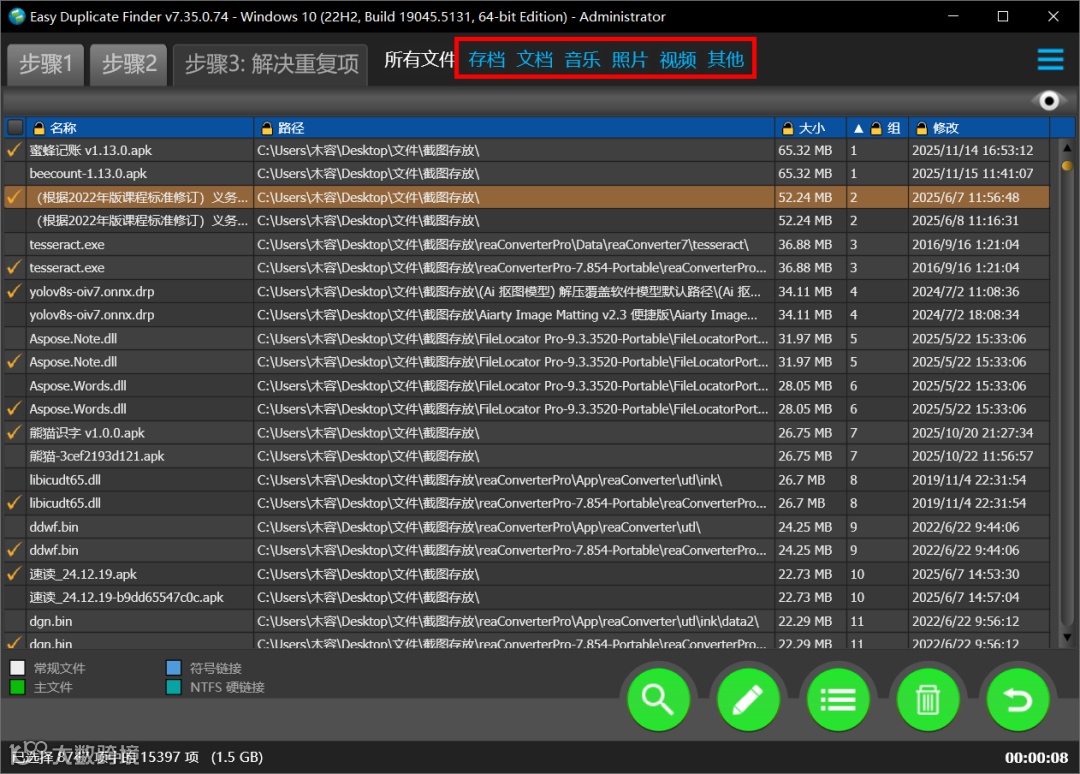The width and height of the screenshot is (1080, 774).
Task: Uncheck 熊猫识字 v1.0.0.apk
Action: coord(14,432)
